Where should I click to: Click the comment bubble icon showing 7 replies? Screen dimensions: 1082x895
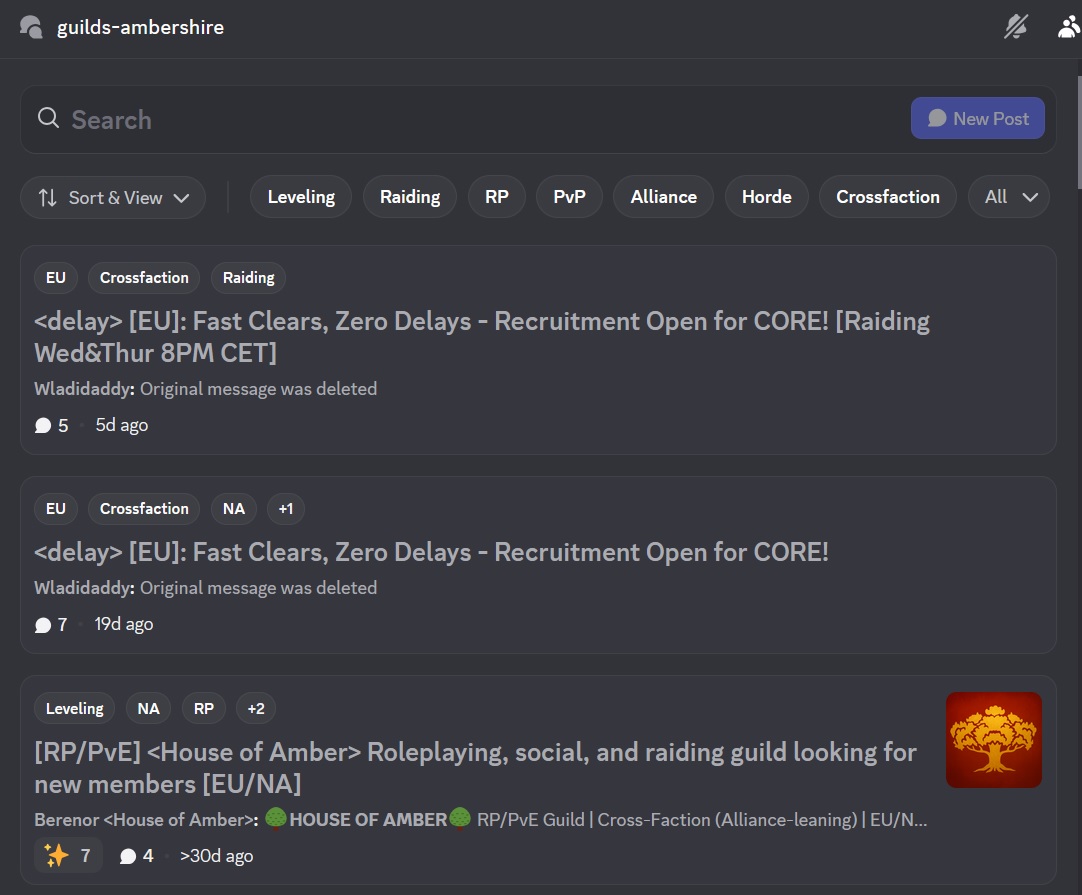click(43, 625)
